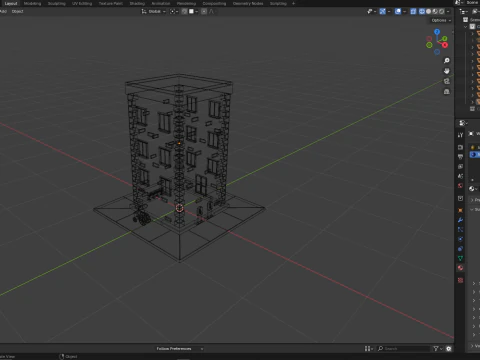The height and width of the screenshot is (360, 480).
Task: Open the Object properties tab
Action: pyautogui.click(x=460, y=210)
